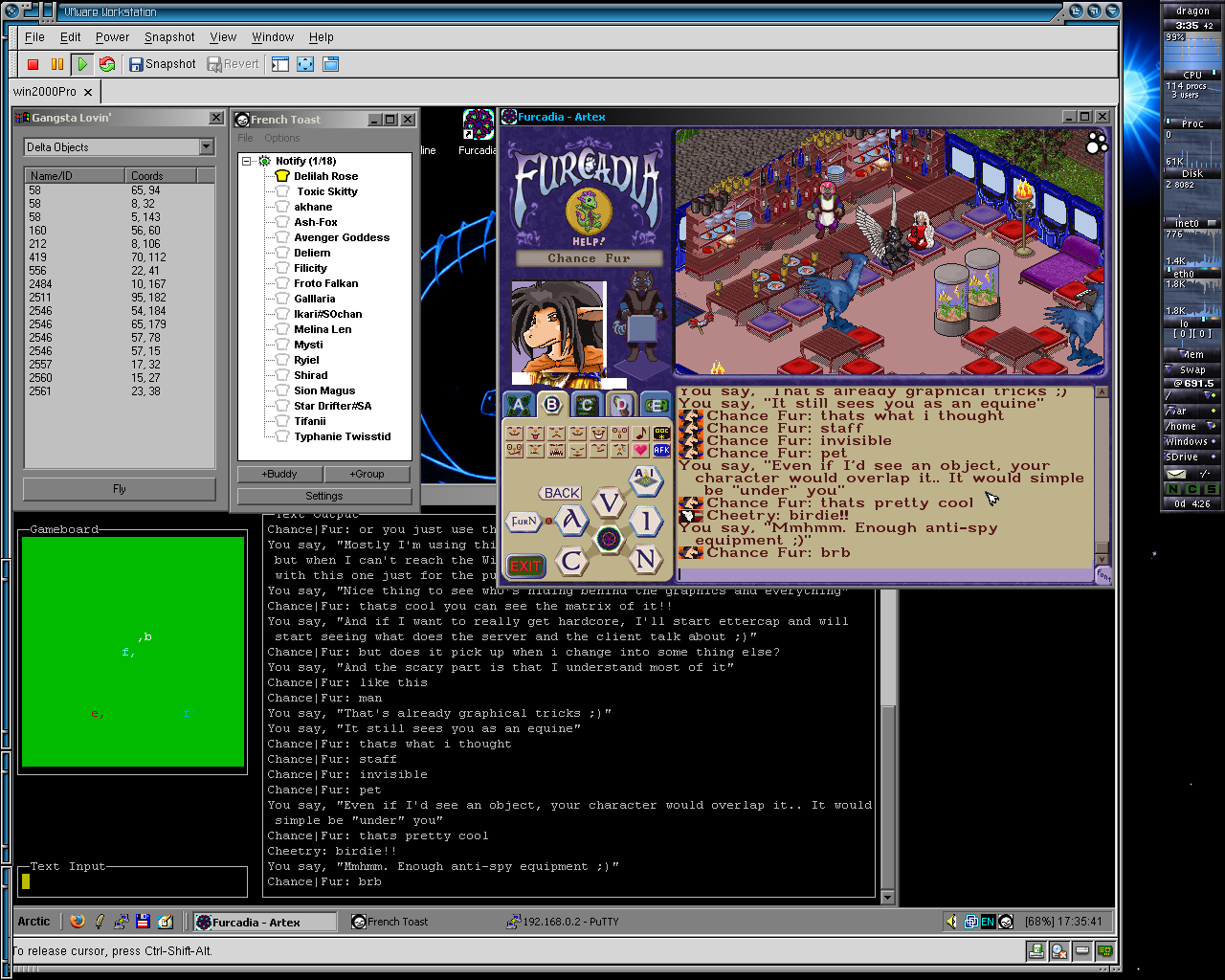Image resolution: width=1225 pixels, height=980 pixels.
Task: Select Typhanie Twisstid in the buddy list
Action: [x=343, y=436]
